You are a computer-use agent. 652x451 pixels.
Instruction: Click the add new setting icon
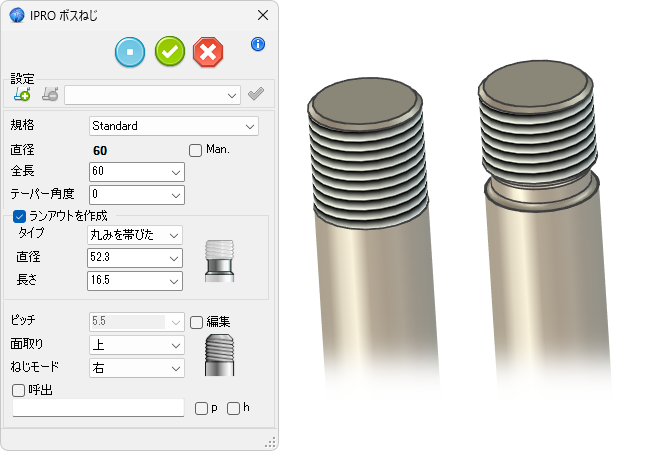coord(22,95)
